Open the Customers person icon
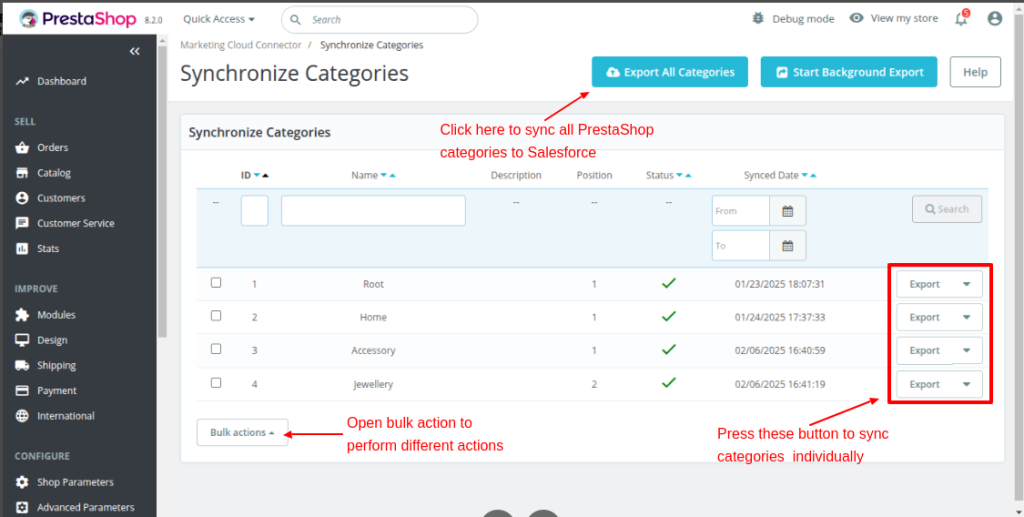The width and height of the screenshot is (1024, 517). point(22,198)
